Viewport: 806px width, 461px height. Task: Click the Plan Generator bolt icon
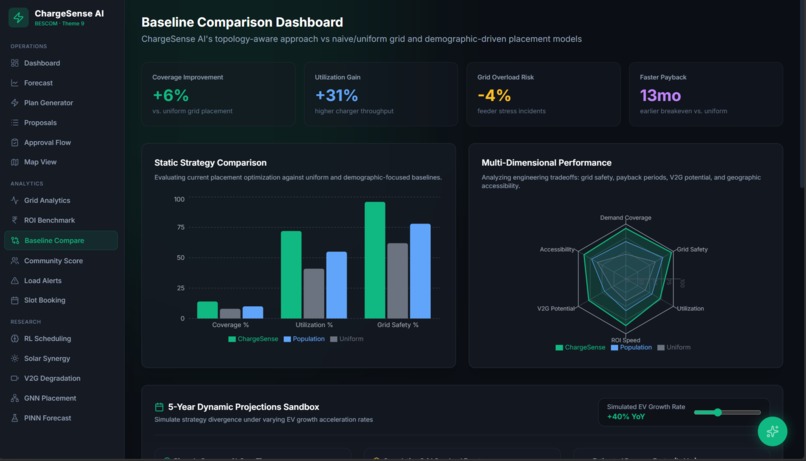click(14, 103)
